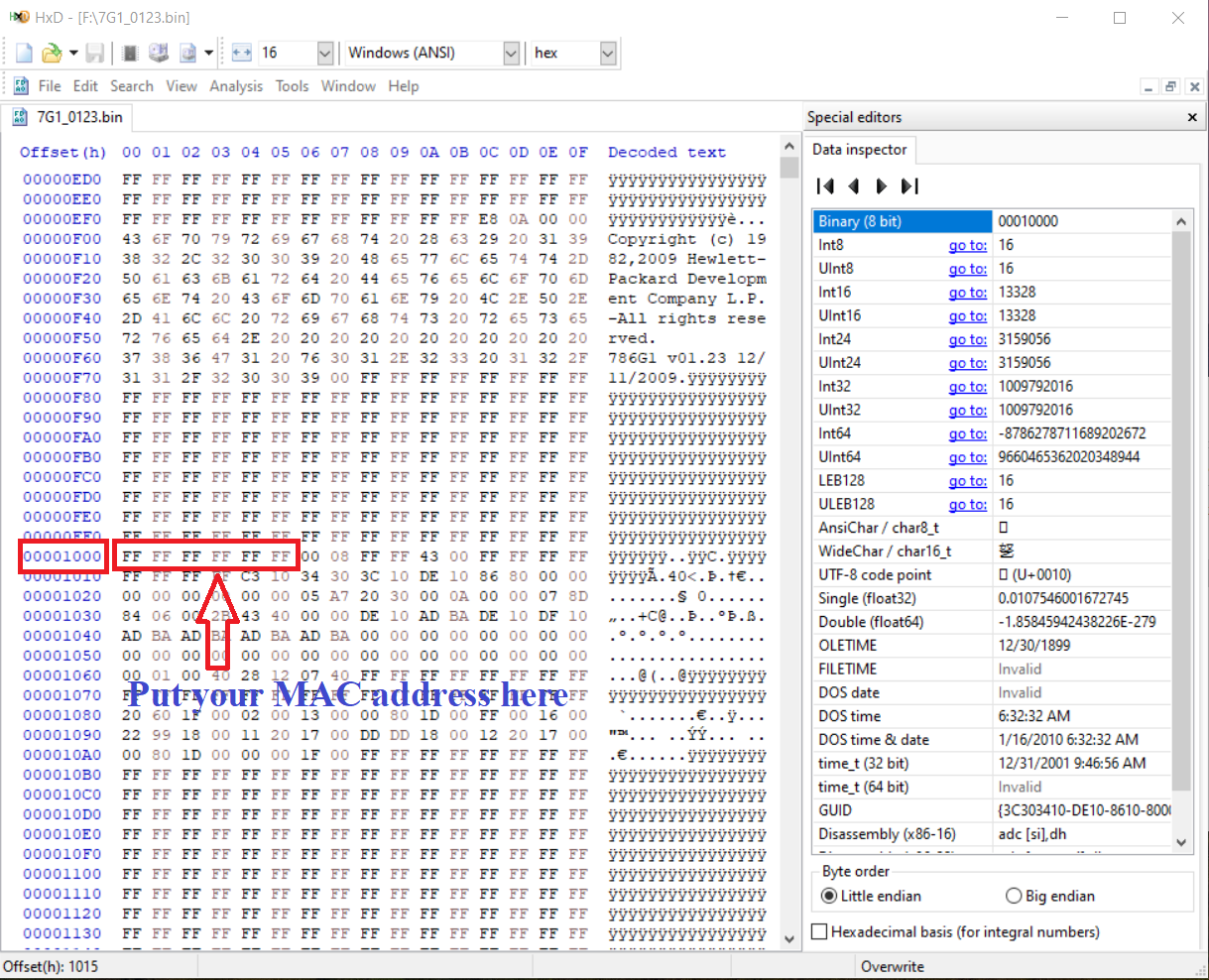This screenshot has width=1209, height=980.
Task: Select Little endian byte order
Action: [x=830, y=896]
